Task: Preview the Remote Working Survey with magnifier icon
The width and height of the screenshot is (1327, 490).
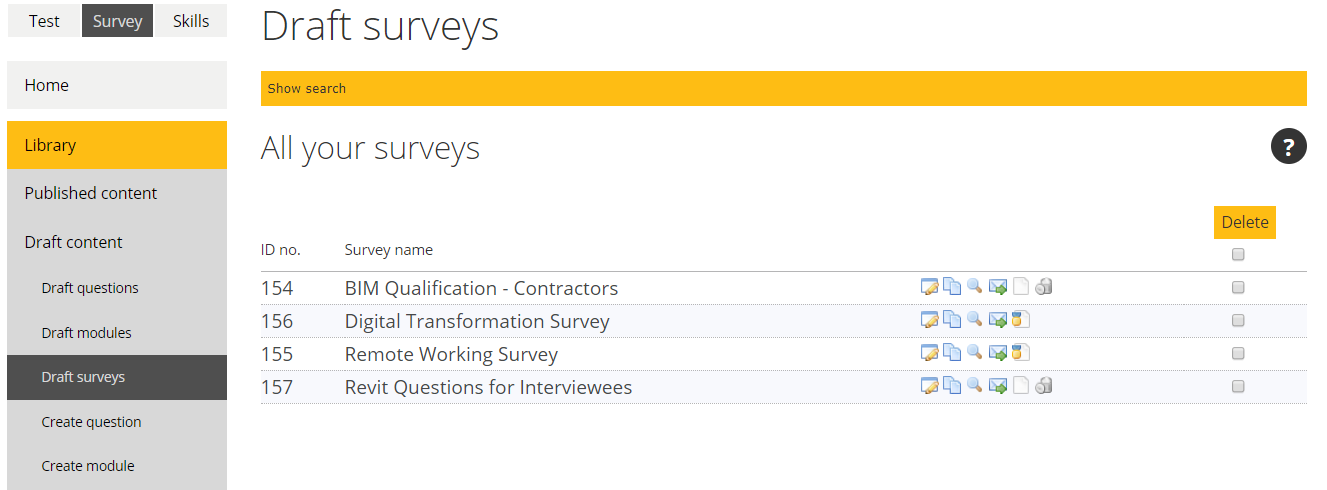Action: coord(975,354)
